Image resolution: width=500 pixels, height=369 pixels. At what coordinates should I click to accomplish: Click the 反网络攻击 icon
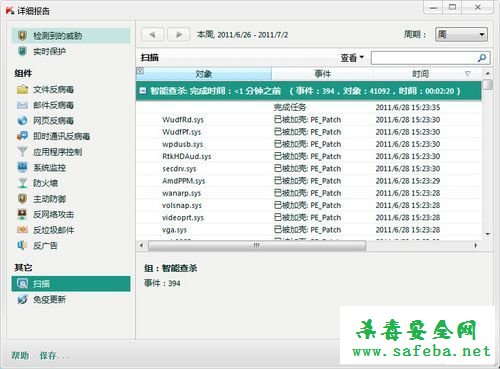22,214
